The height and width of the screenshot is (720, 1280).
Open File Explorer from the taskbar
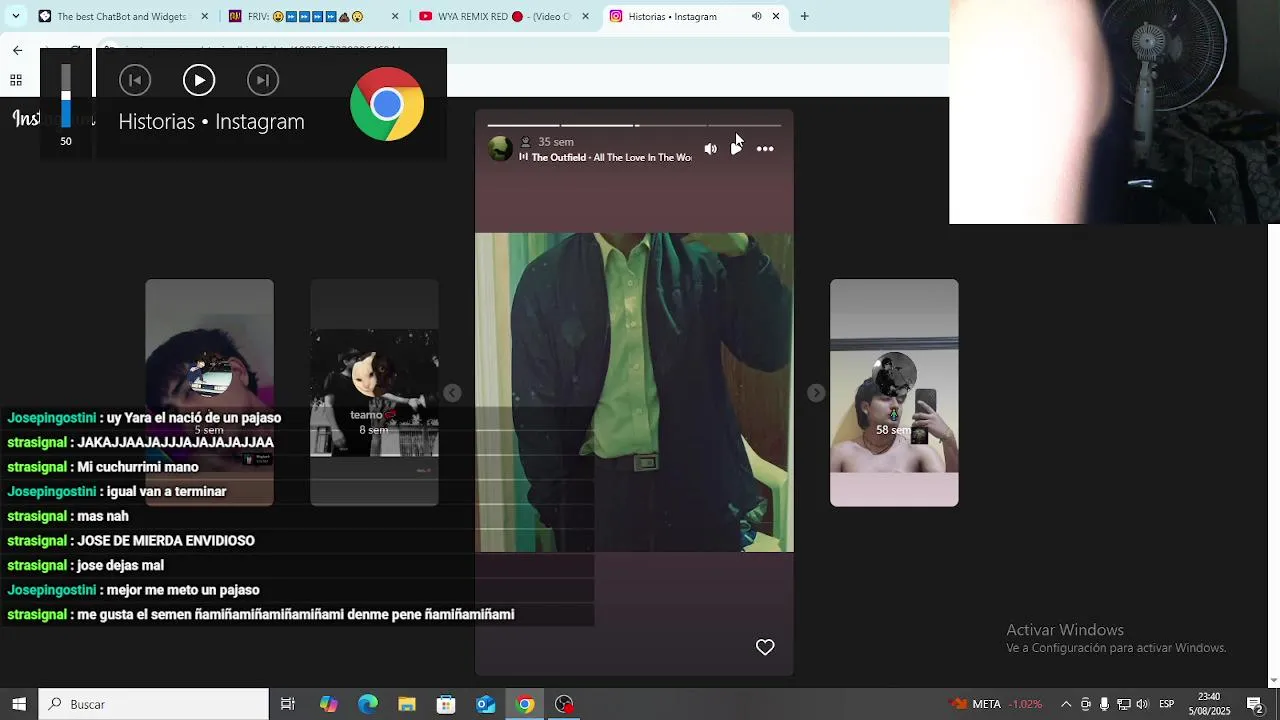click(407, 704)
